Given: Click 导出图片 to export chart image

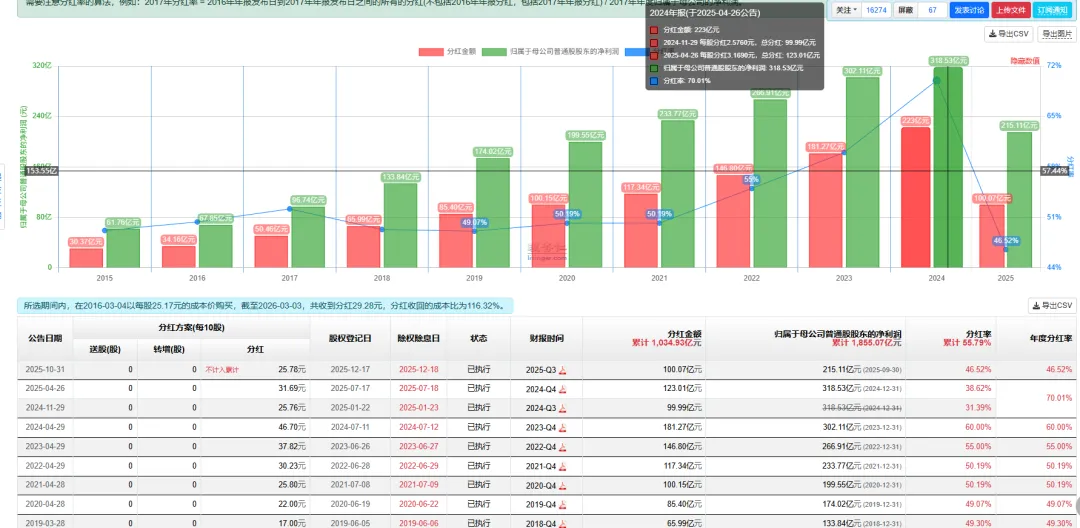Looking at the screenshot, I should [x=1057, y=34].
